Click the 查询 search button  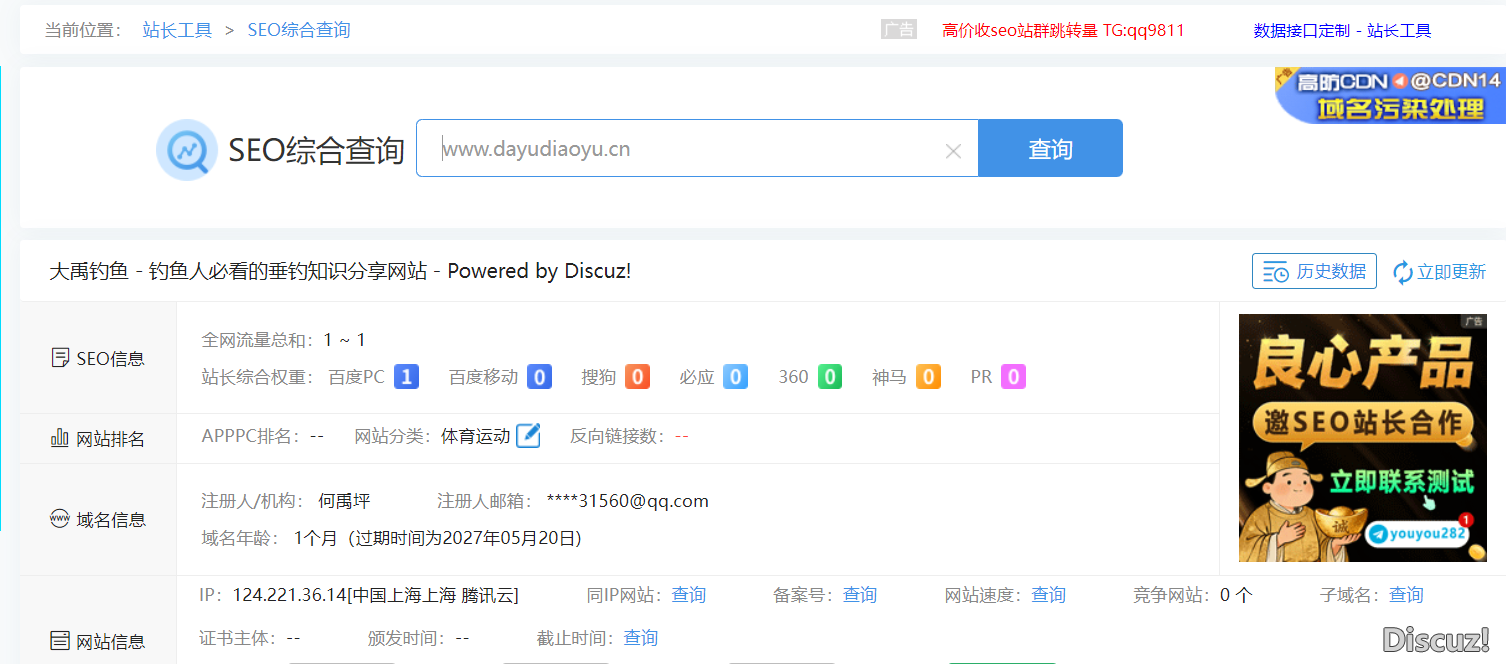click(x=1050, y=148)
